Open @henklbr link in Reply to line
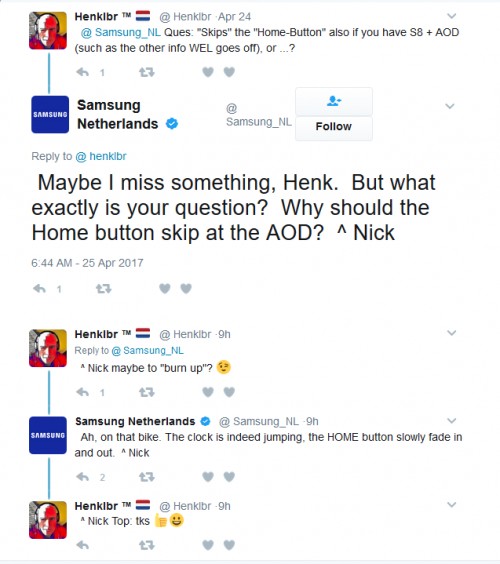 101,156
